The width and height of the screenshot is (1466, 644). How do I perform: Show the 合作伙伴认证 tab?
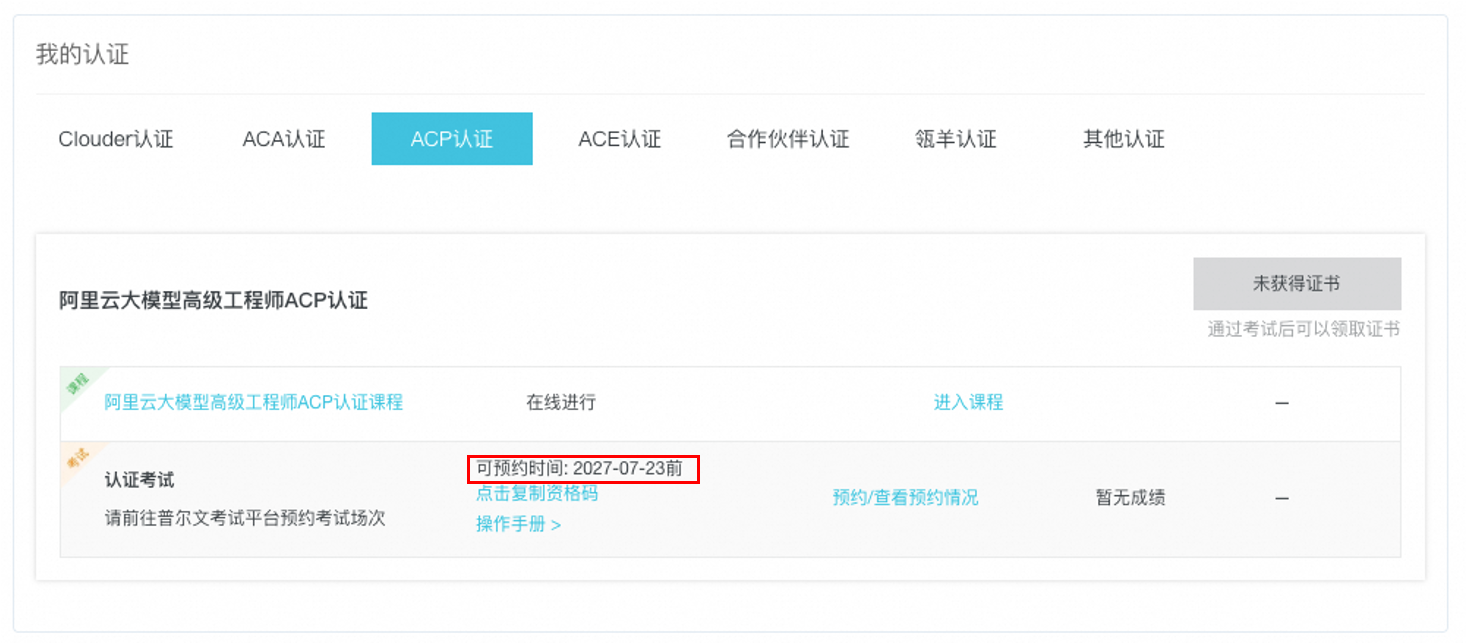pos(788,139)
